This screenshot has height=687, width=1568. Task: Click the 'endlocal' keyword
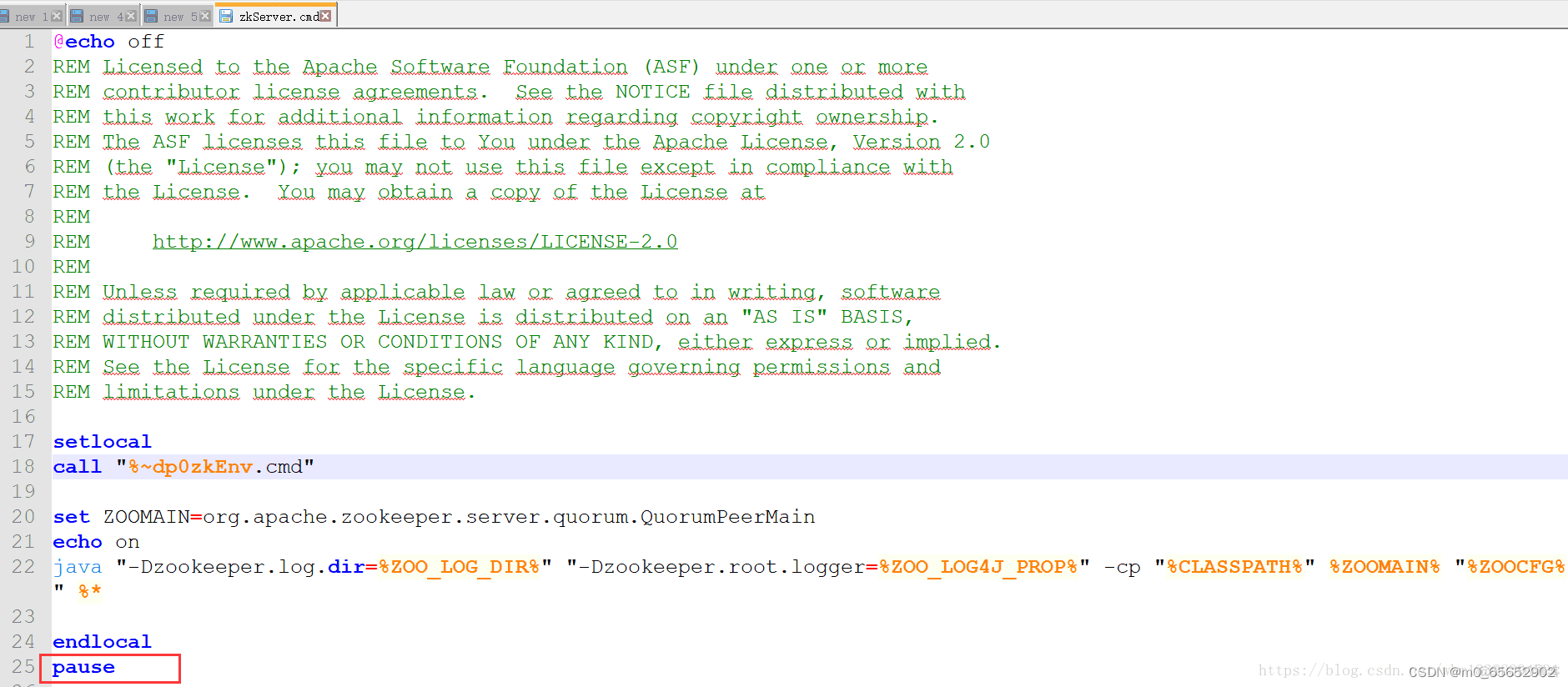(x=102, y=642)
